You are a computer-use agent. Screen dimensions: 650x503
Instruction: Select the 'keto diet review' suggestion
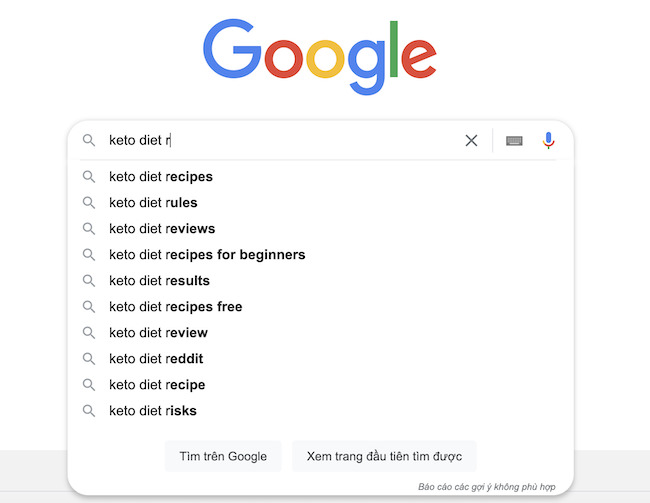point(158,333)
